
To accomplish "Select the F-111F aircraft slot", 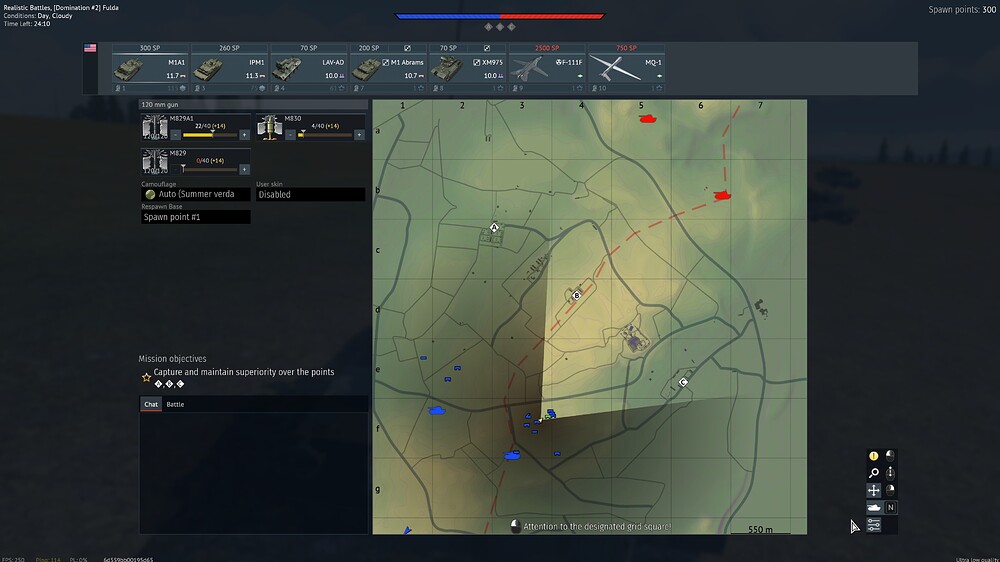I will (x=547, y=68).
